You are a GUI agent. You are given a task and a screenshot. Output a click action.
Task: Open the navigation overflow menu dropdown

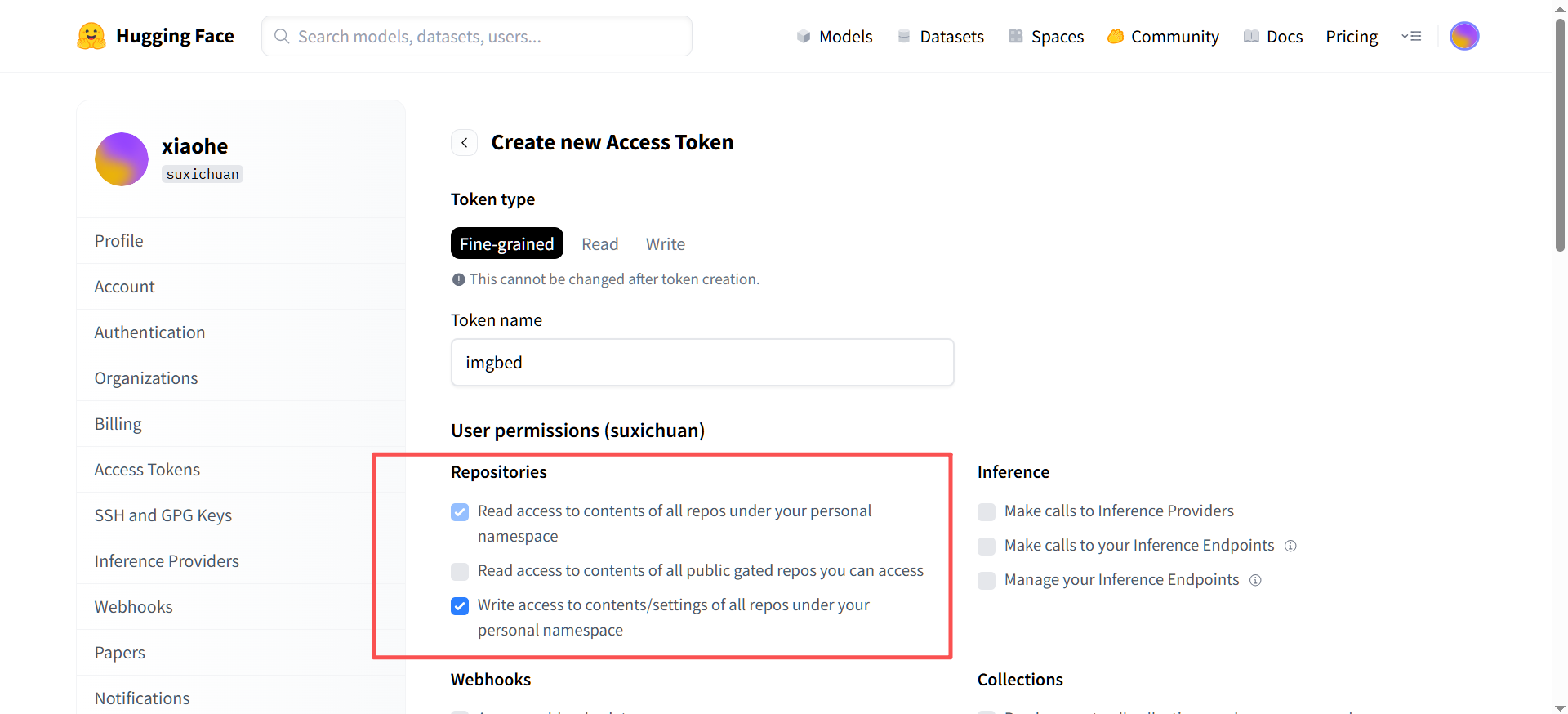tap(1411, 36)
